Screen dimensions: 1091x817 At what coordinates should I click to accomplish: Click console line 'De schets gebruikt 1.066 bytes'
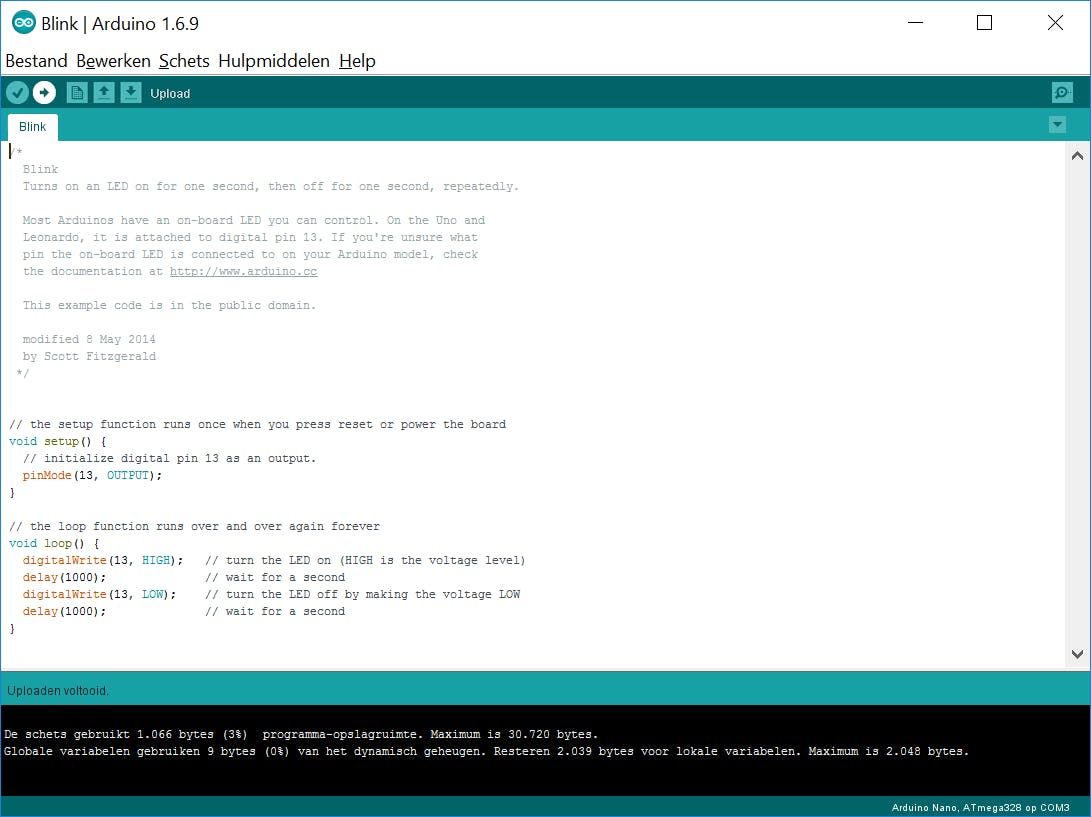tap(301, 734)
